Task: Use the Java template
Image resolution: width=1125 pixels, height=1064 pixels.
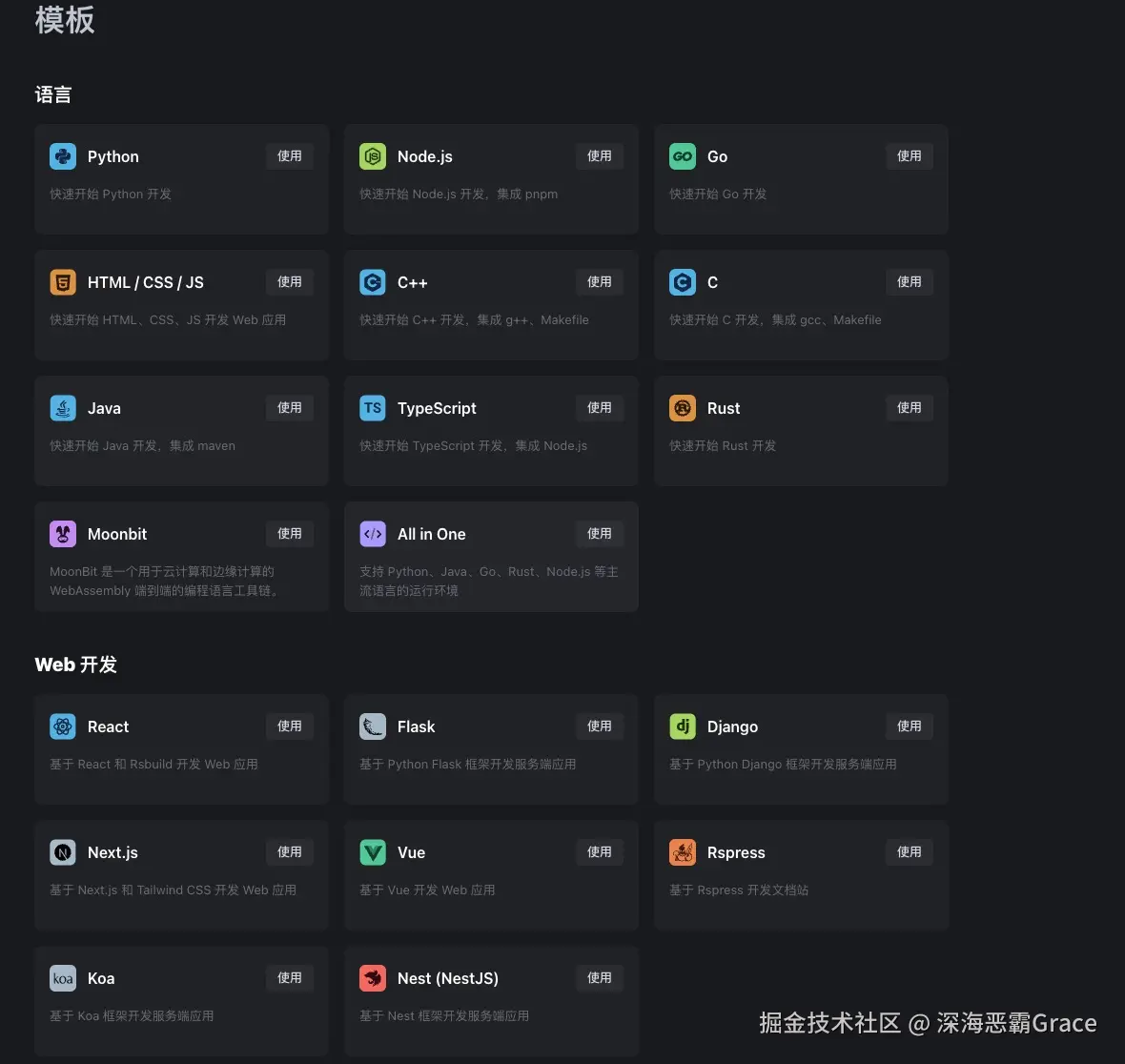Action: click(290, 407)
